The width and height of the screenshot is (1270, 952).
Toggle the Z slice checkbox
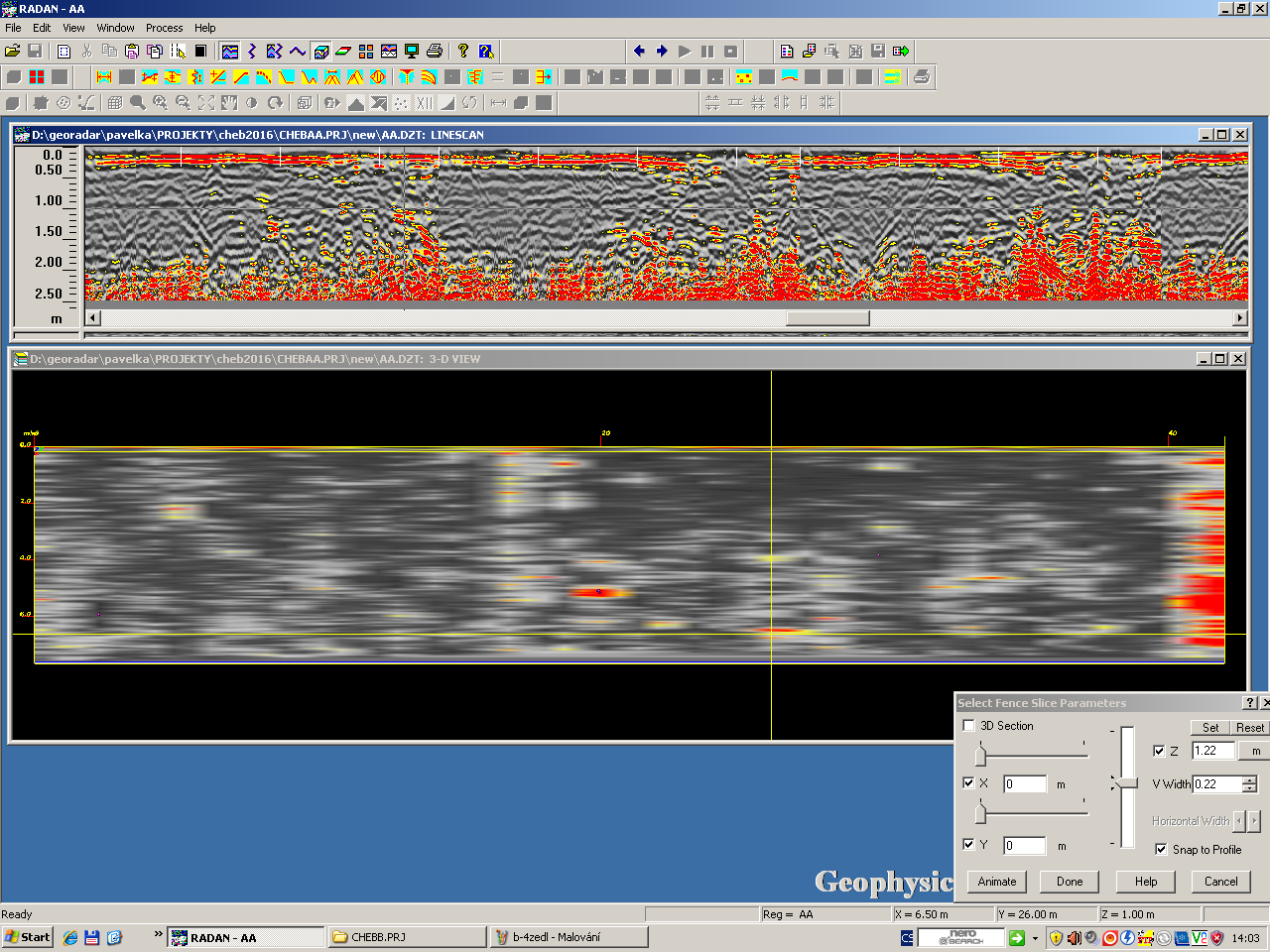pos(1159,751)
